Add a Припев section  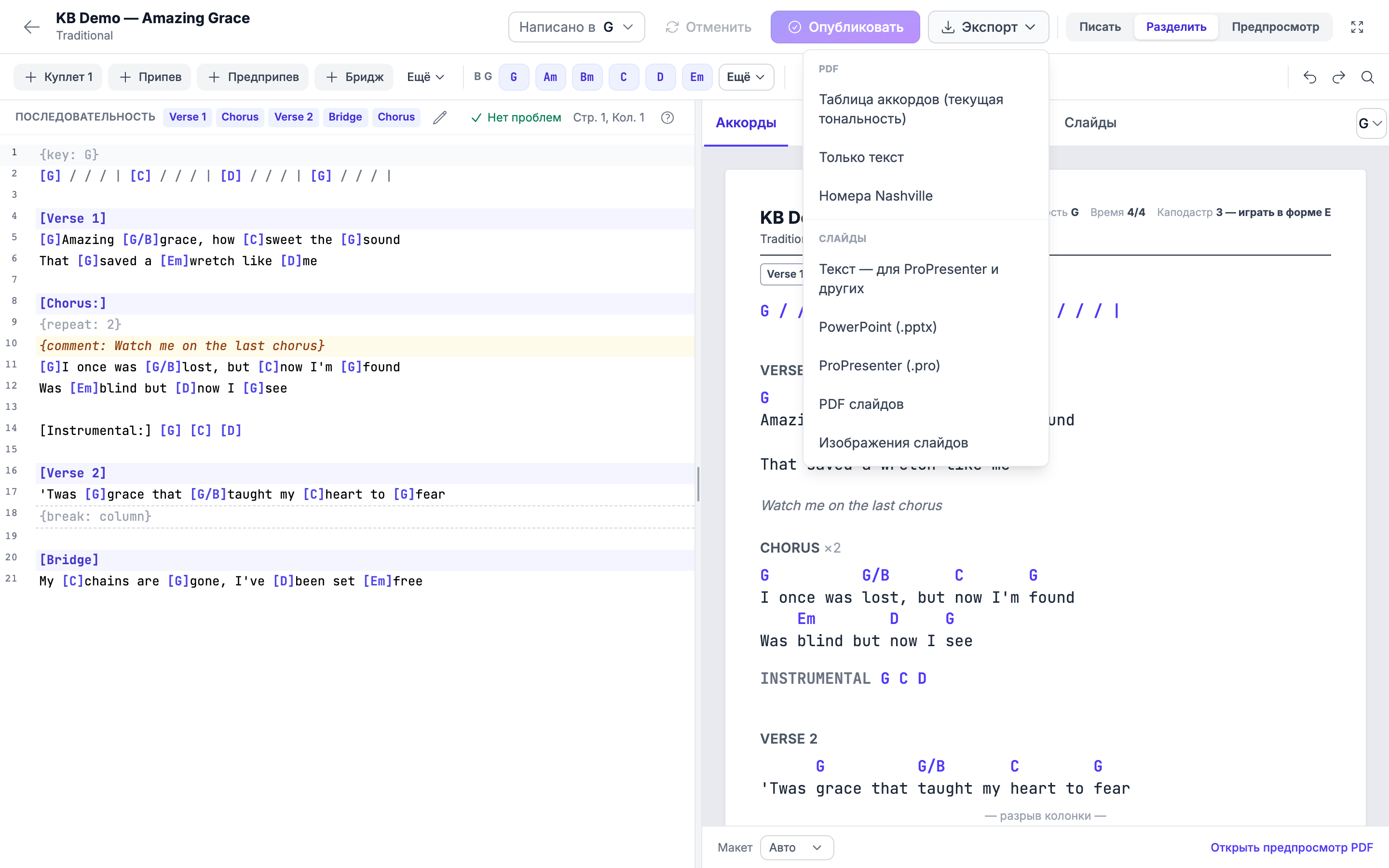tap(150, 77)
